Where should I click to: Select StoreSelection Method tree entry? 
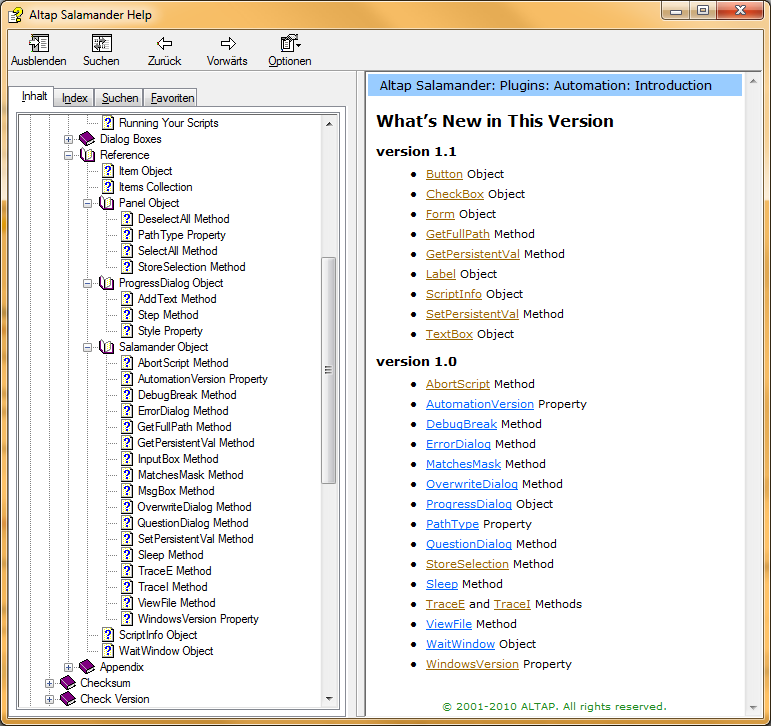pyautogui.click(x=191, y=267)
